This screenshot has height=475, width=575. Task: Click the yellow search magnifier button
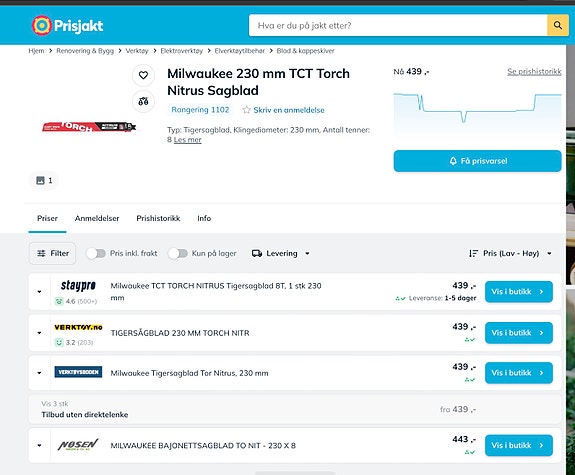558,25
